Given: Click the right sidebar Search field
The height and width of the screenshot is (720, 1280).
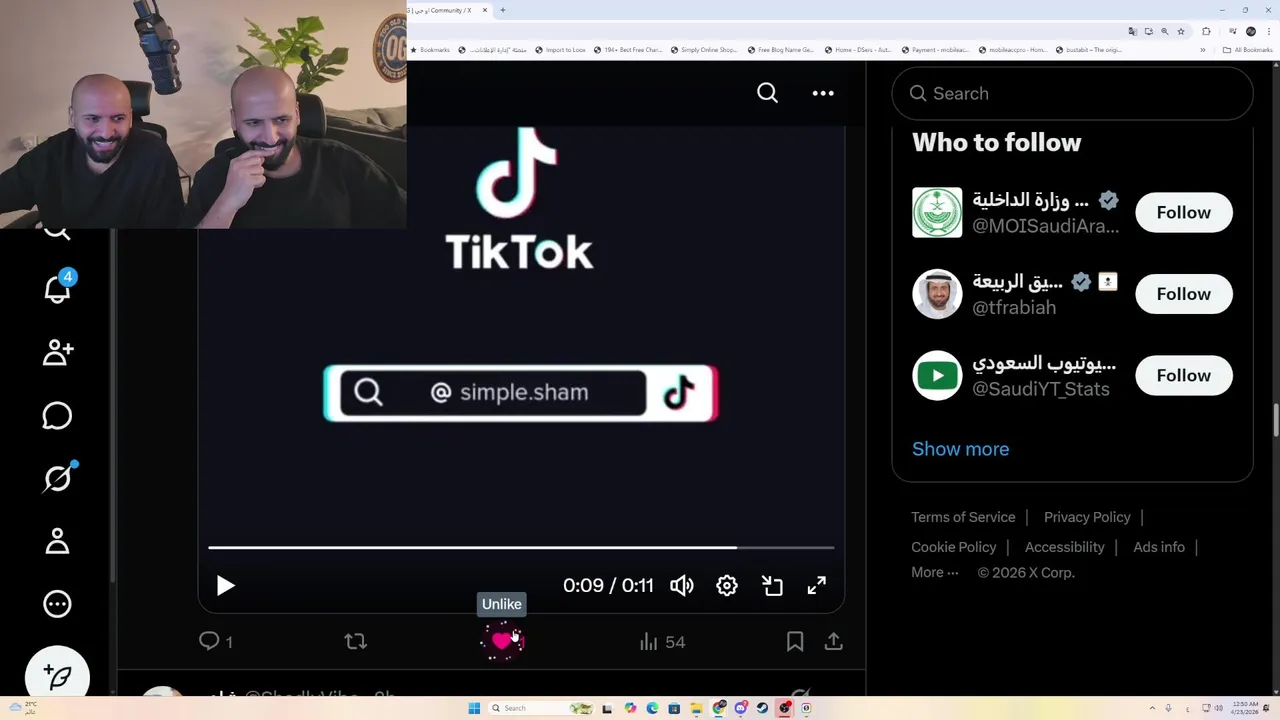Looking at the screenshot, I should [1072, 93].
